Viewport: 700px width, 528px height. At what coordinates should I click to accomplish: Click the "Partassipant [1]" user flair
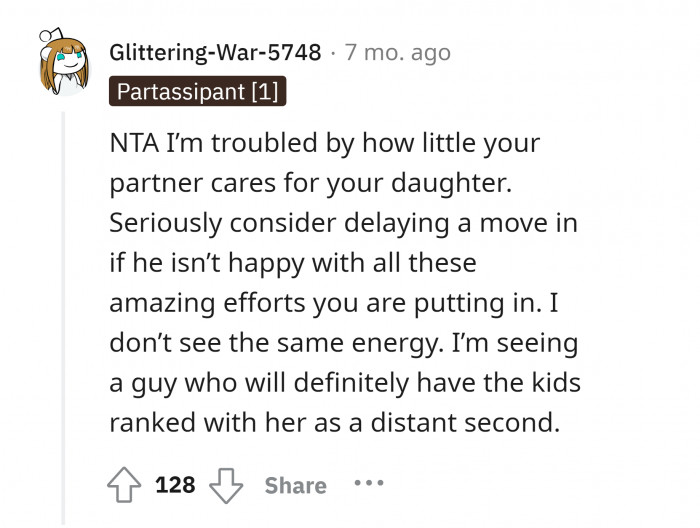tap(198, 92)
